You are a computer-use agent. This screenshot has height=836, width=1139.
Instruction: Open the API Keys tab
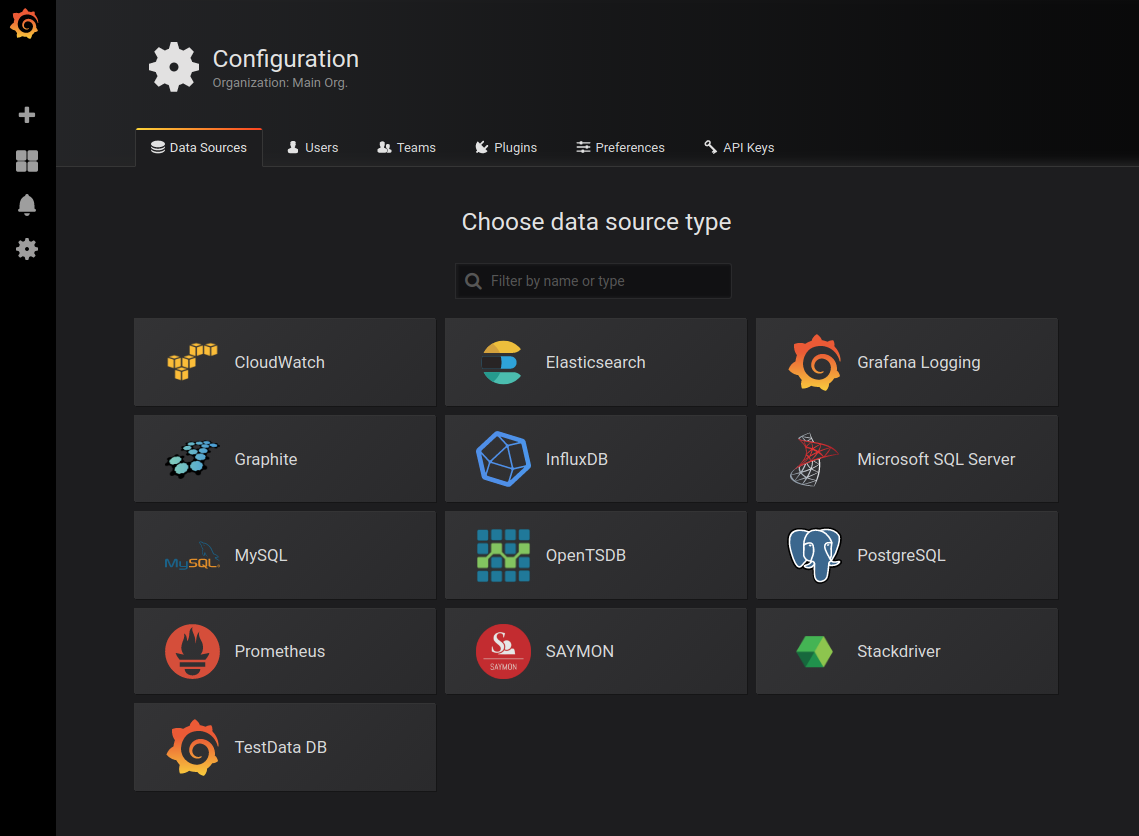pos(739,147)
